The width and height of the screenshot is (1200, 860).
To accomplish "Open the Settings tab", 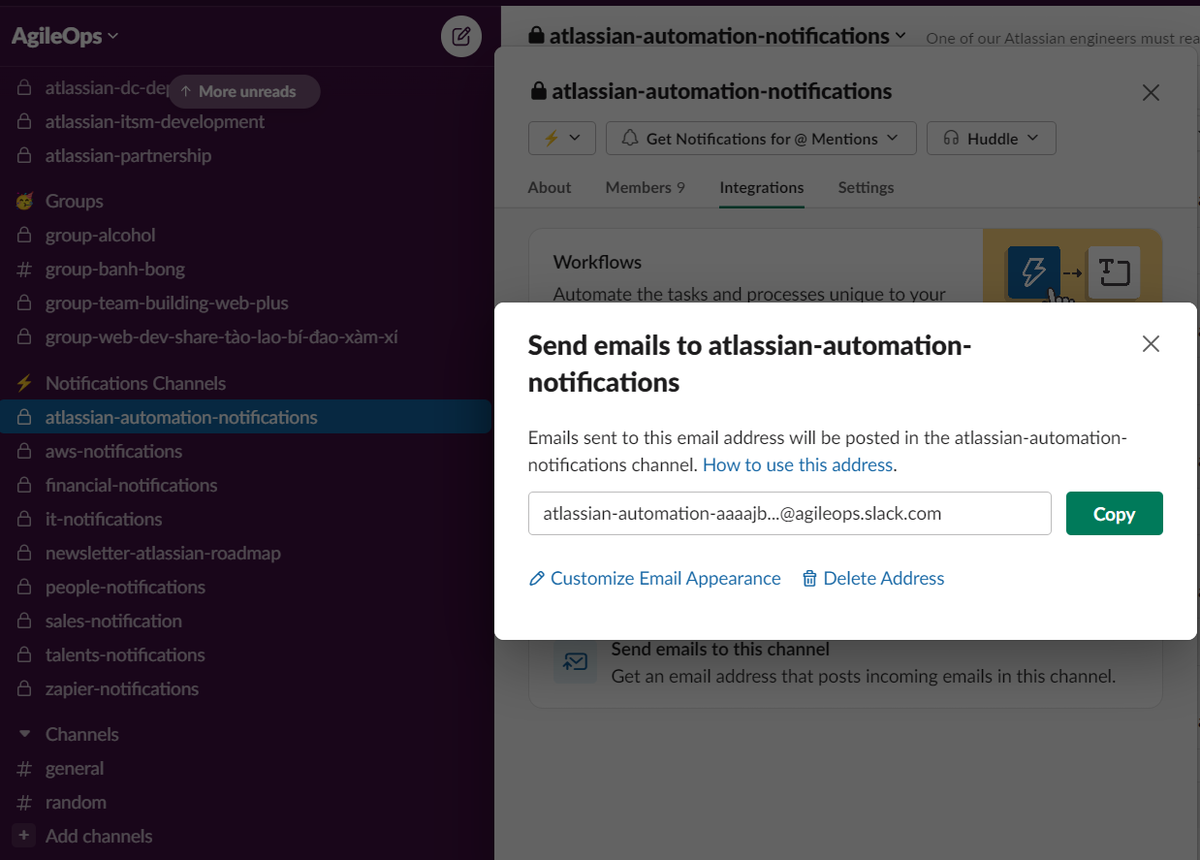I will coord(866,187).
